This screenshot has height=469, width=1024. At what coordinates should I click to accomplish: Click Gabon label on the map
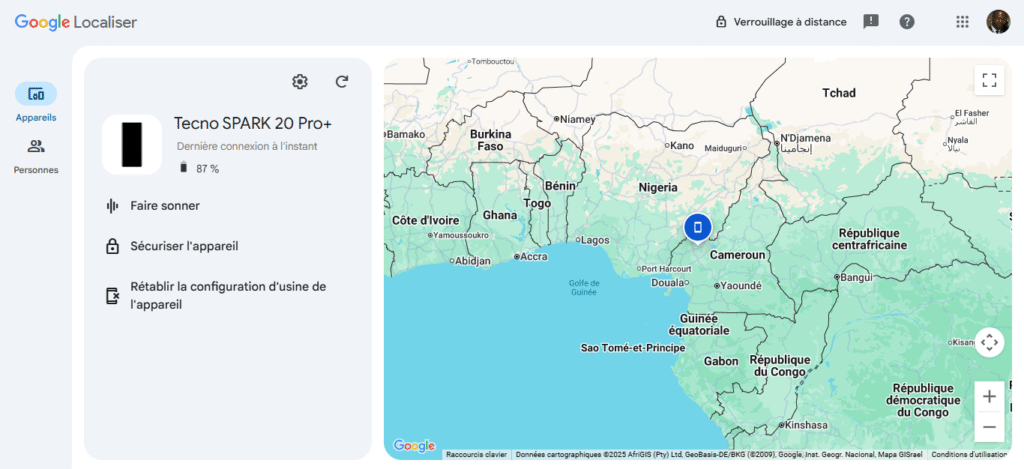(x=721, y=361)
